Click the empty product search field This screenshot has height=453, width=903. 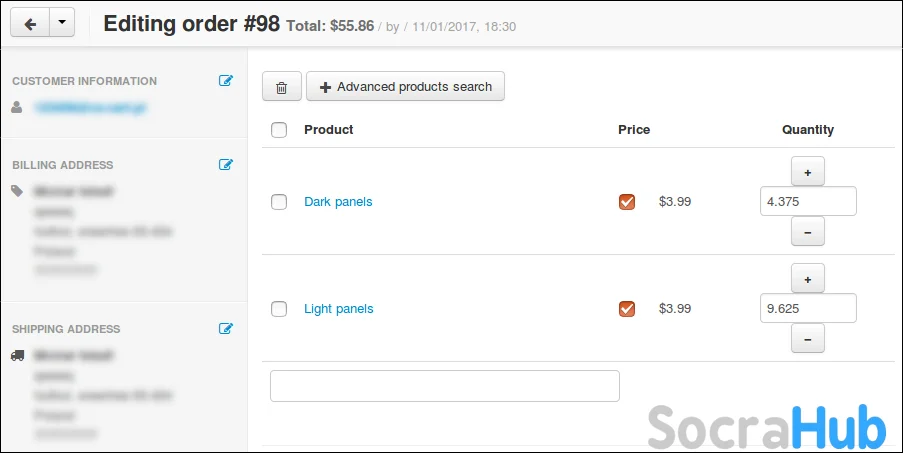(x=444, y=386)
